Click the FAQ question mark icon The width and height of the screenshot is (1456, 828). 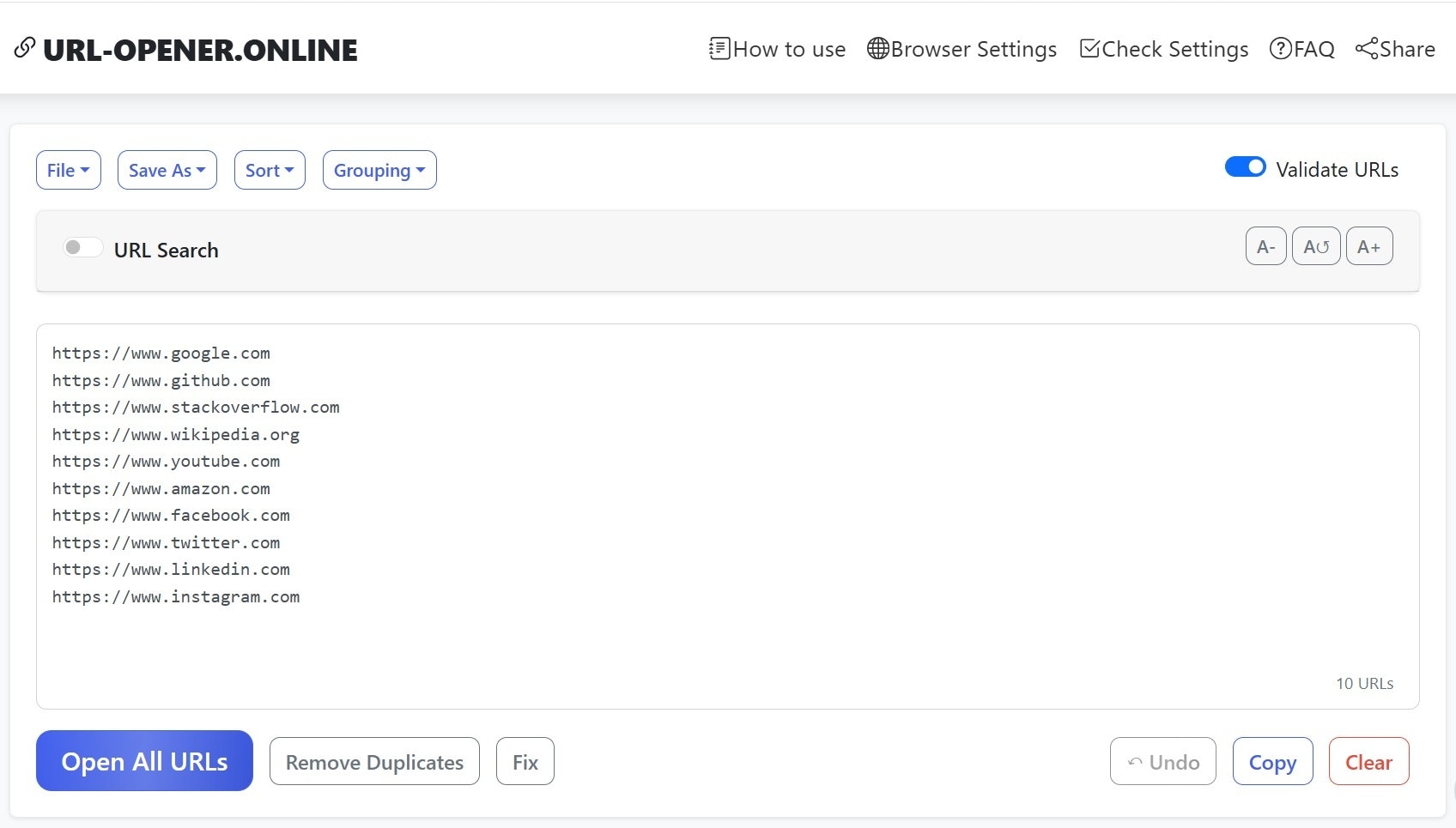1281,49
